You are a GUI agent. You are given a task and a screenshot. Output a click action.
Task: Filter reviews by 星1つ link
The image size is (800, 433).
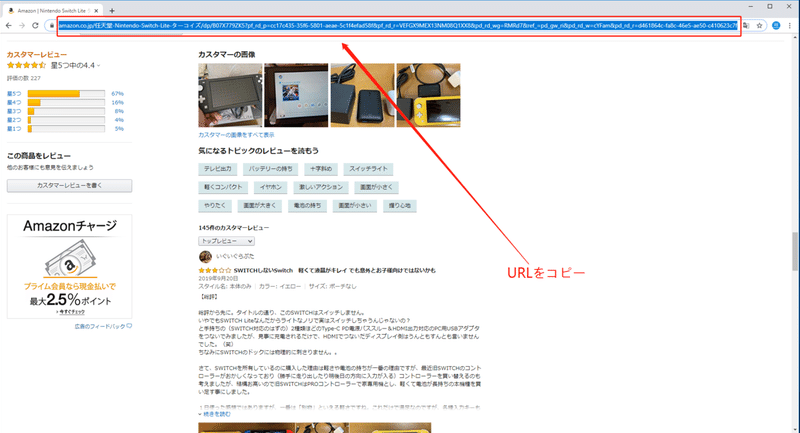click(14, 129)
